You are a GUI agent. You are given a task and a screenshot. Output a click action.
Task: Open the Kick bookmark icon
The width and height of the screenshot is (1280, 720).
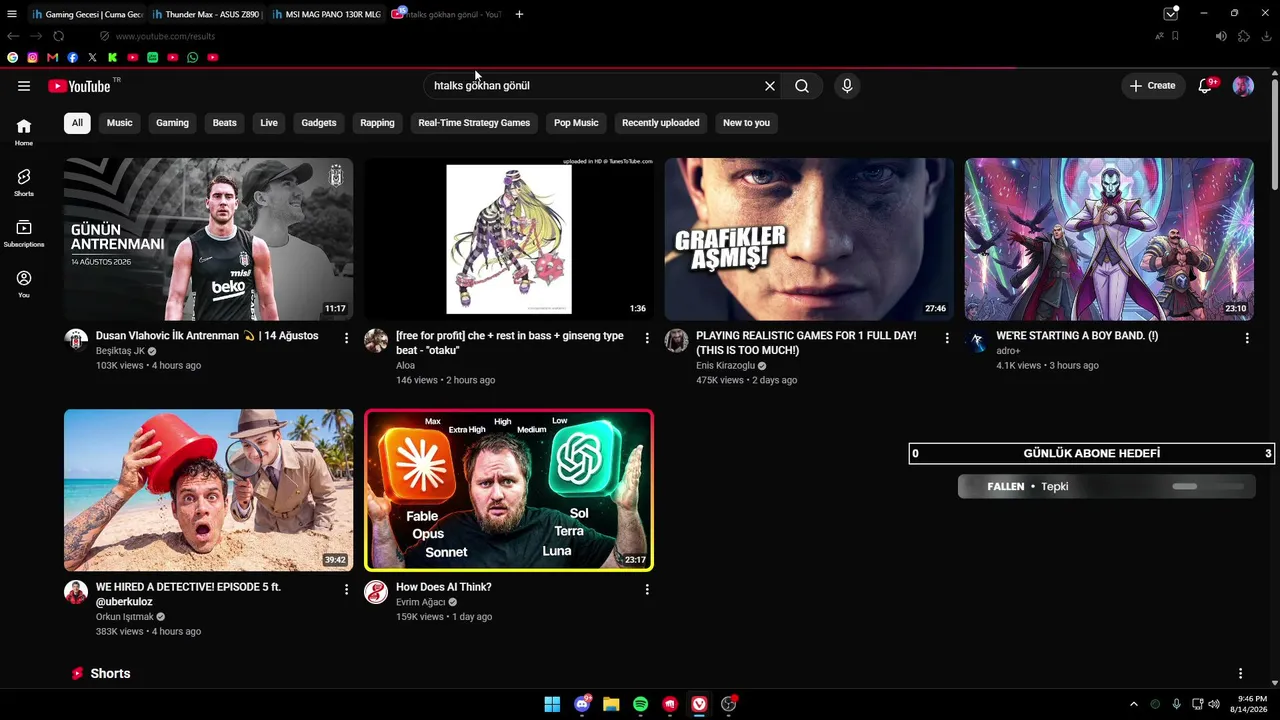click(x=112, y=58)
